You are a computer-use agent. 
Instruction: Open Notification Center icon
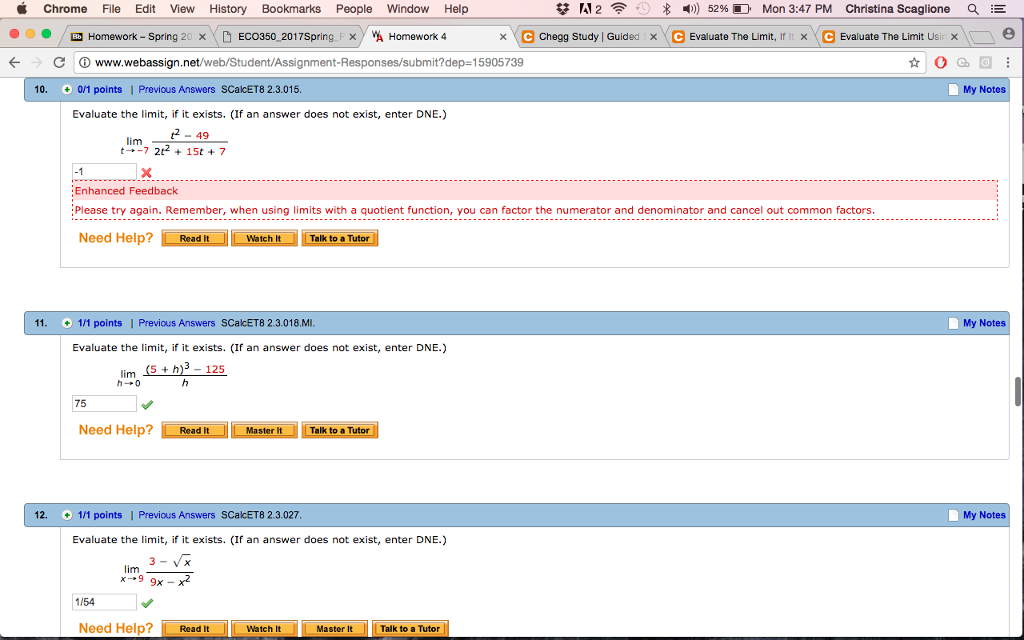tap(998, 8)
